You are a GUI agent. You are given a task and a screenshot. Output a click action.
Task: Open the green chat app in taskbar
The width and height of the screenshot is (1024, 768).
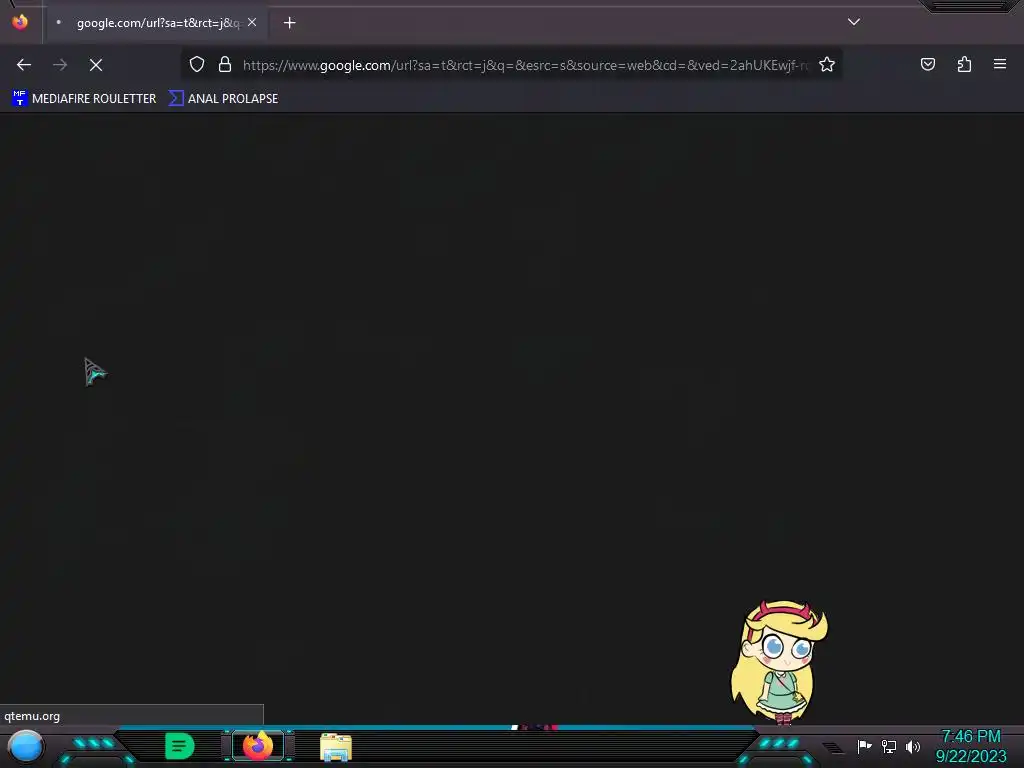point(180,746)
